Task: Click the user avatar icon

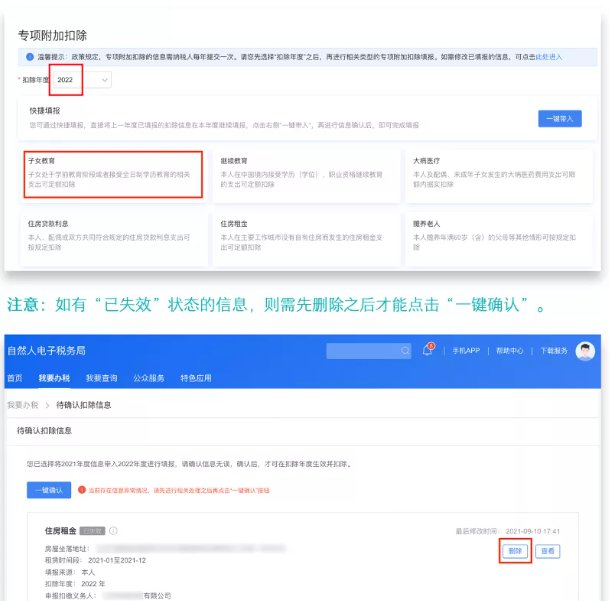Action: [x=585, y=351]
